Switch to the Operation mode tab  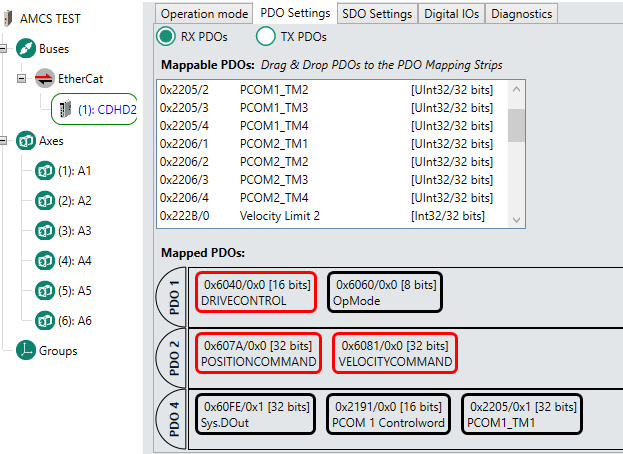(204, 13)
